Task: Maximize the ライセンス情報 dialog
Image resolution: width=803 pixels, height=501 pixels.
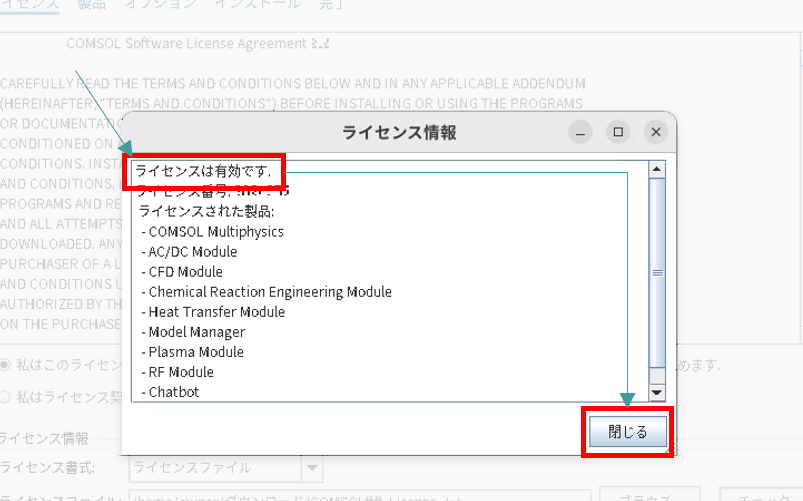Action: [x=618, y=132]
